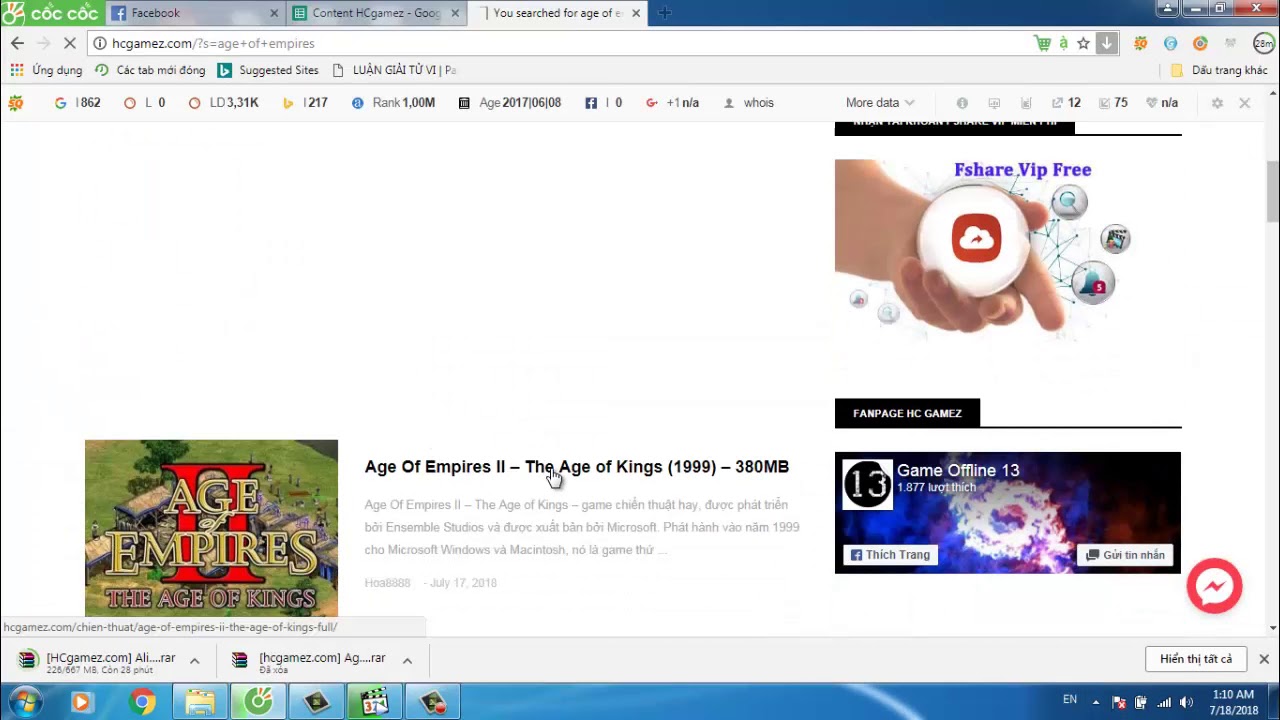Click the Google +1 n/a parameter
The height and width of the screenshot is (720, 1280).
click(x=672, y=103)
